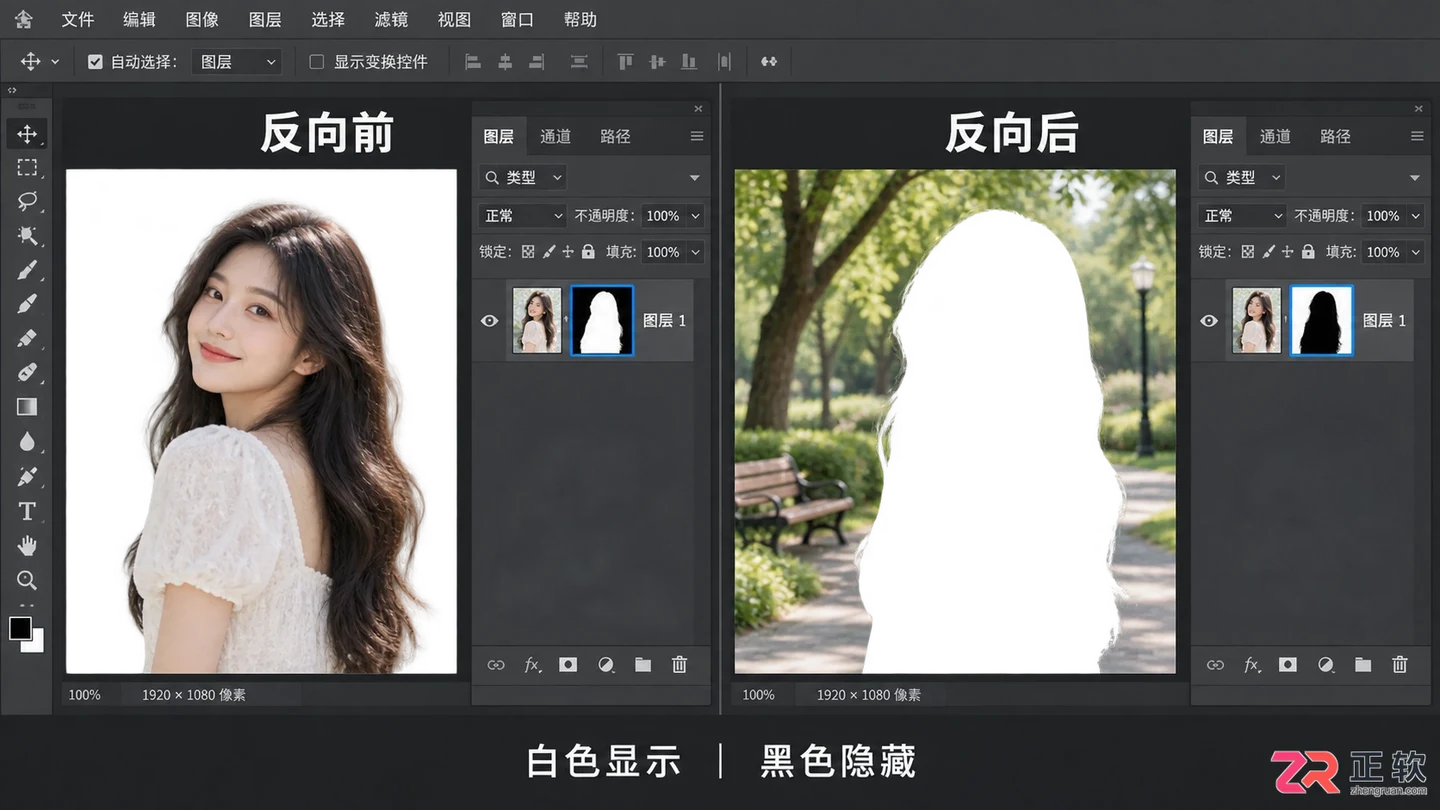Click the align left edges icon
Image resolution: width=1440 pixels, height=810 pixels.
coord(473,62)
